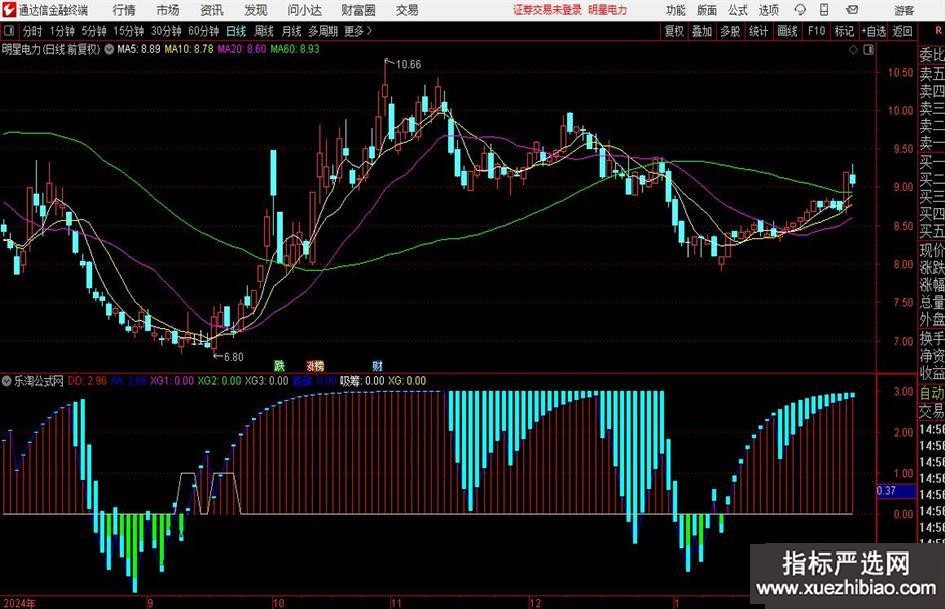Open the 多周期 multi-period view
This screenshot has width=945, height=609.
[323, 31]
